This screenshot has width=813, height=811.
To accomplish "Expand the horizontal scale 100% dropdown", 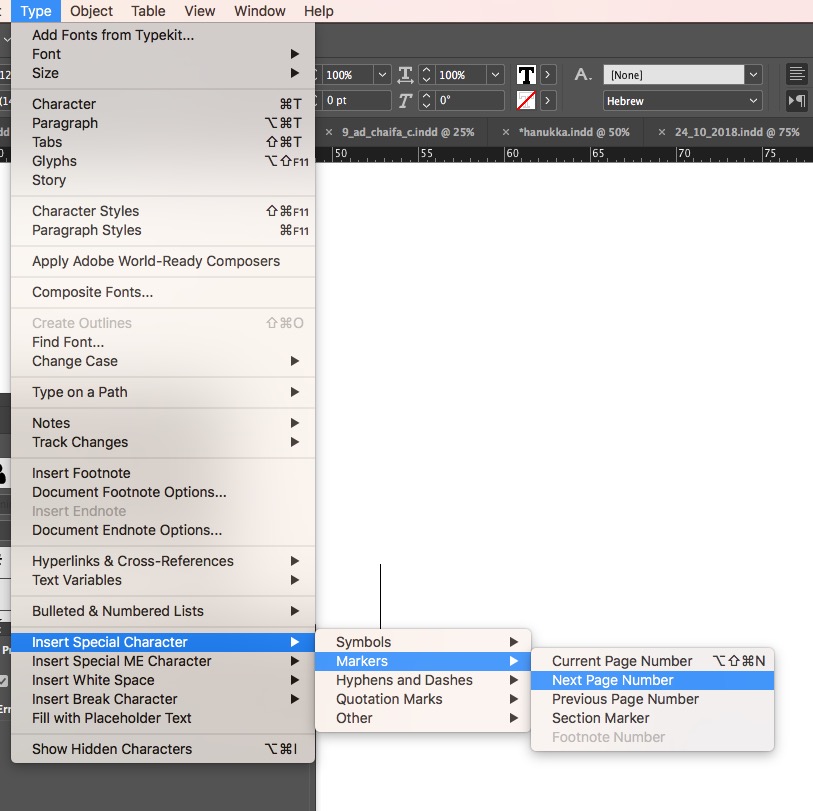I will pyautogui.click(x=495, y=75).
